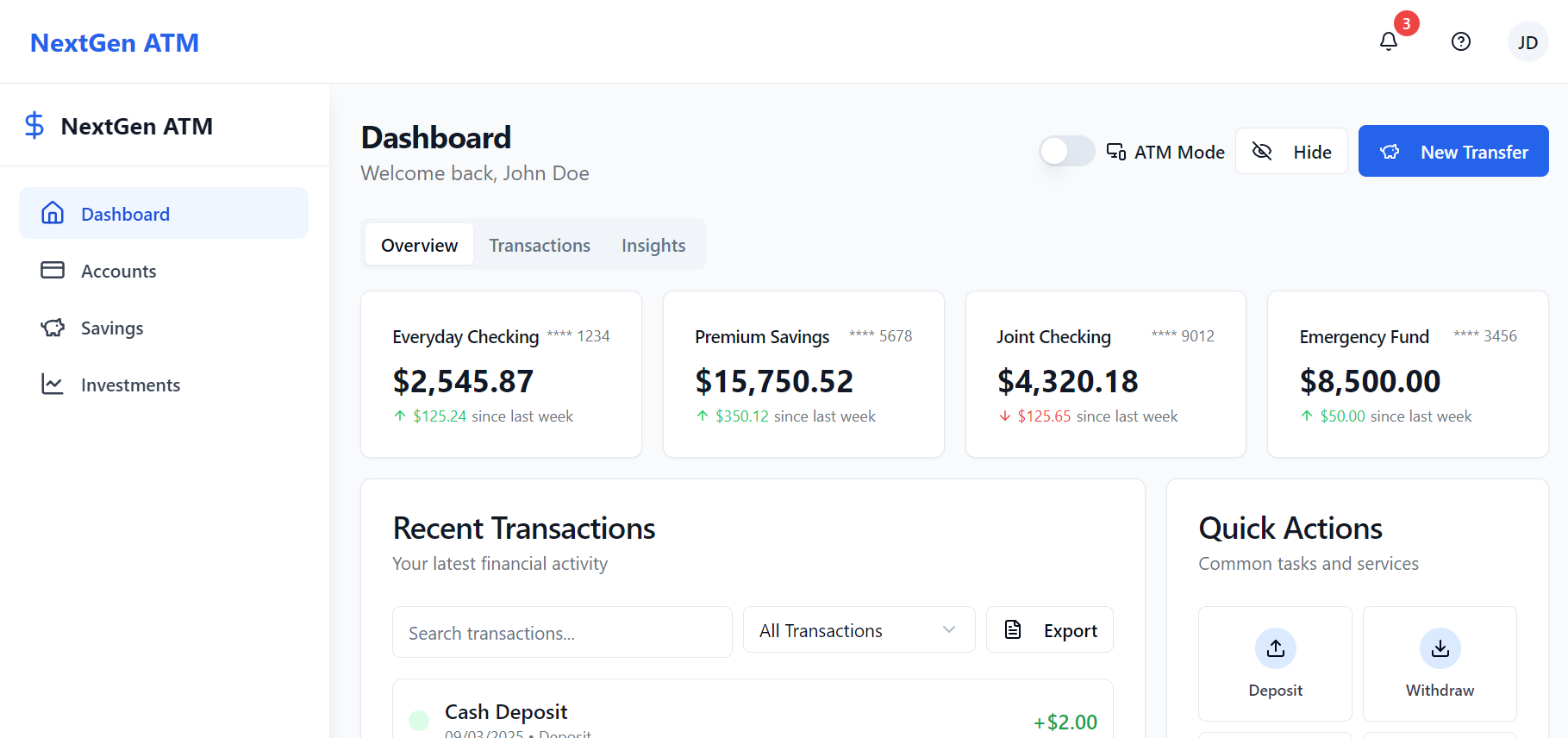Click the Welcome back, John Doe text
The image size is (1568, 738).
coord(475,172)
